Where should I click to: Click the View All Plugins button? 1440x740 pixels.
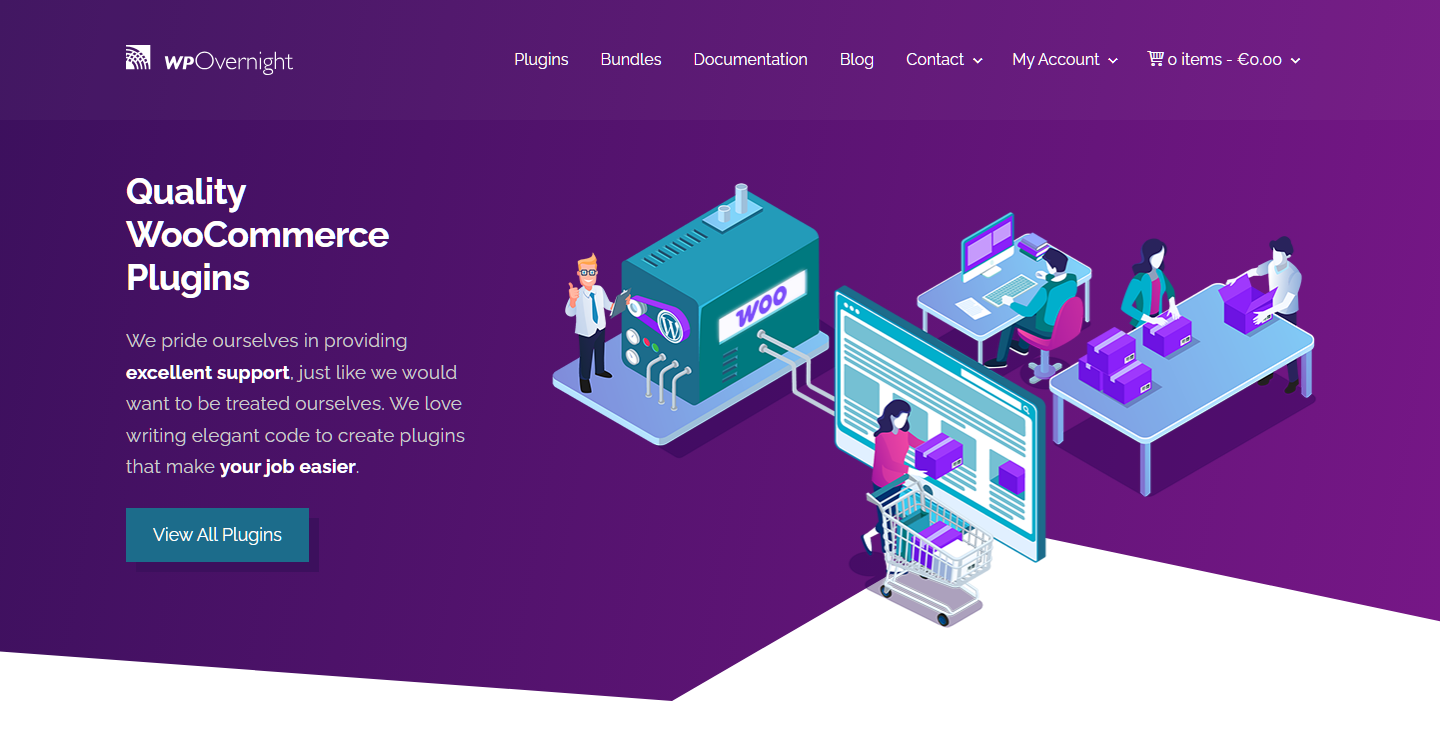click(x=217, y=535)
